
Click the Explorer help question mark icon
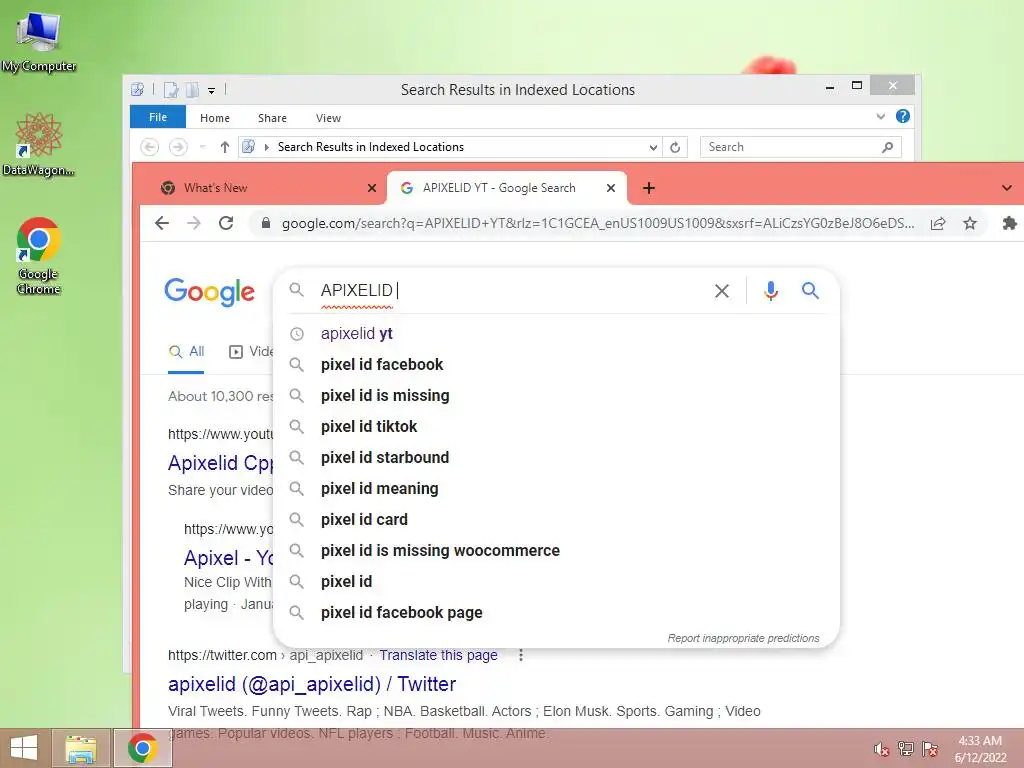[903, 116]
